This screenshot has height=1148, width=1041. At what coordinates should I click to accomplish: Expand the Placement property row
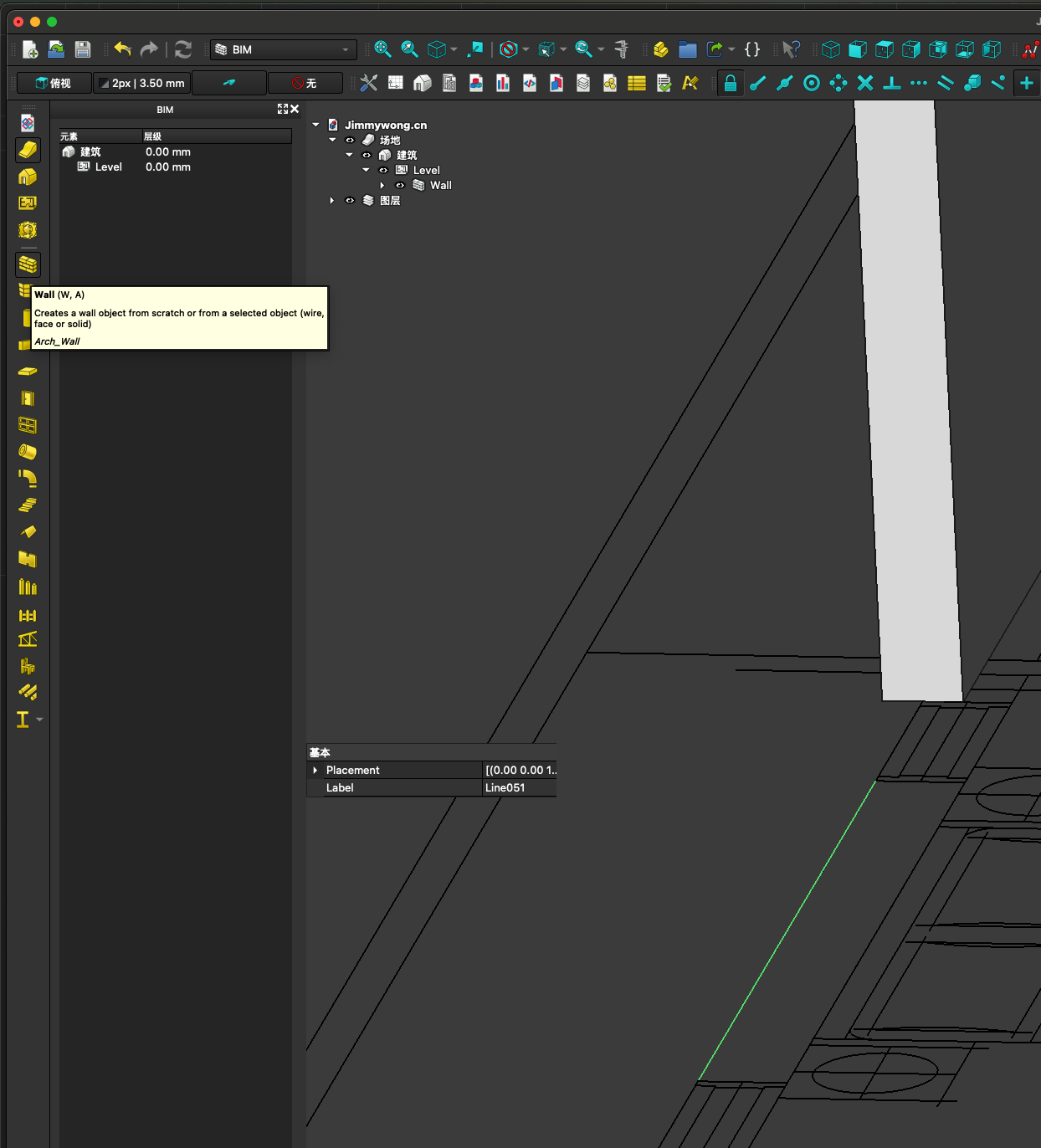[x=315, y=770]
